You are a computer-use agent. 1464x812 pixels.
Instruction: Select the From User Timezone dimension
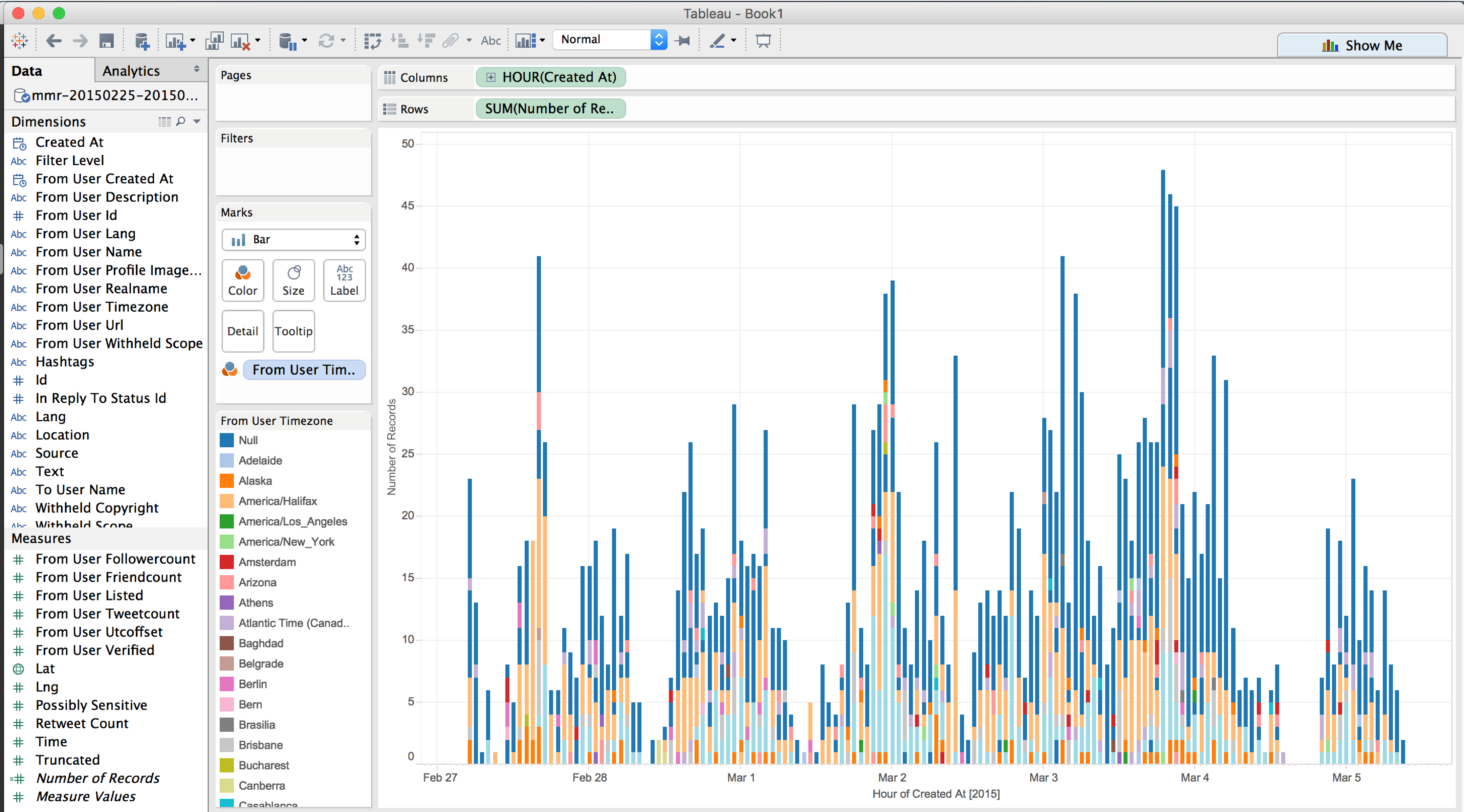102,307
